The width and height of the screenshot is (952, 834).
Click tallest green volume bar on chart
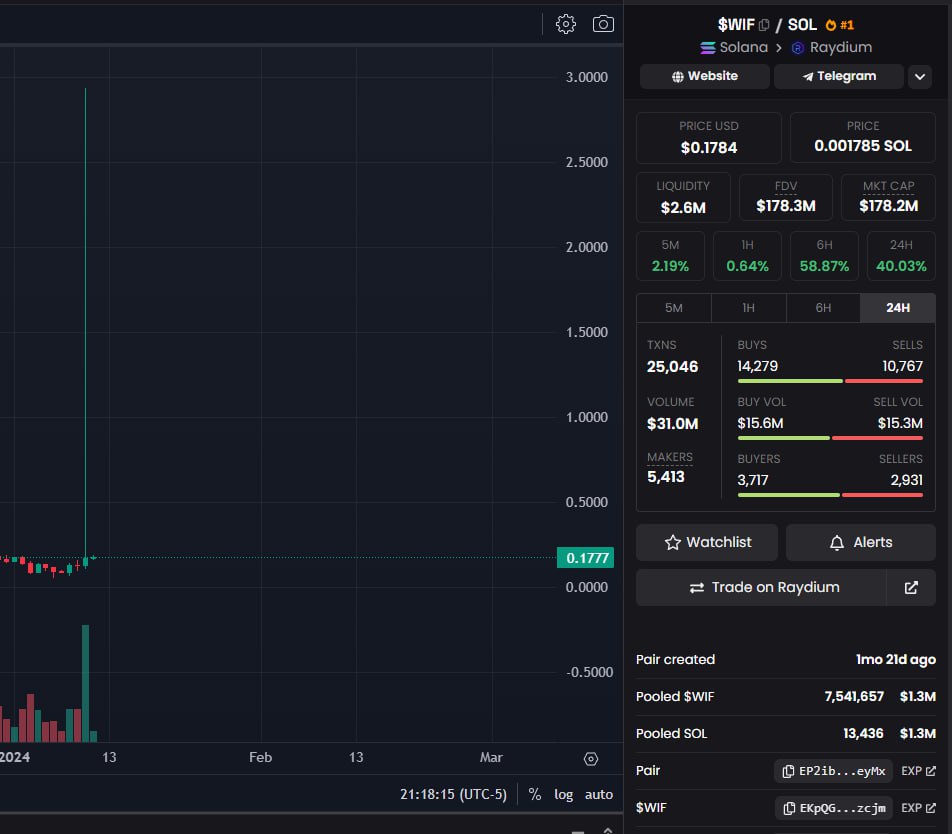[x=86, y=683]
